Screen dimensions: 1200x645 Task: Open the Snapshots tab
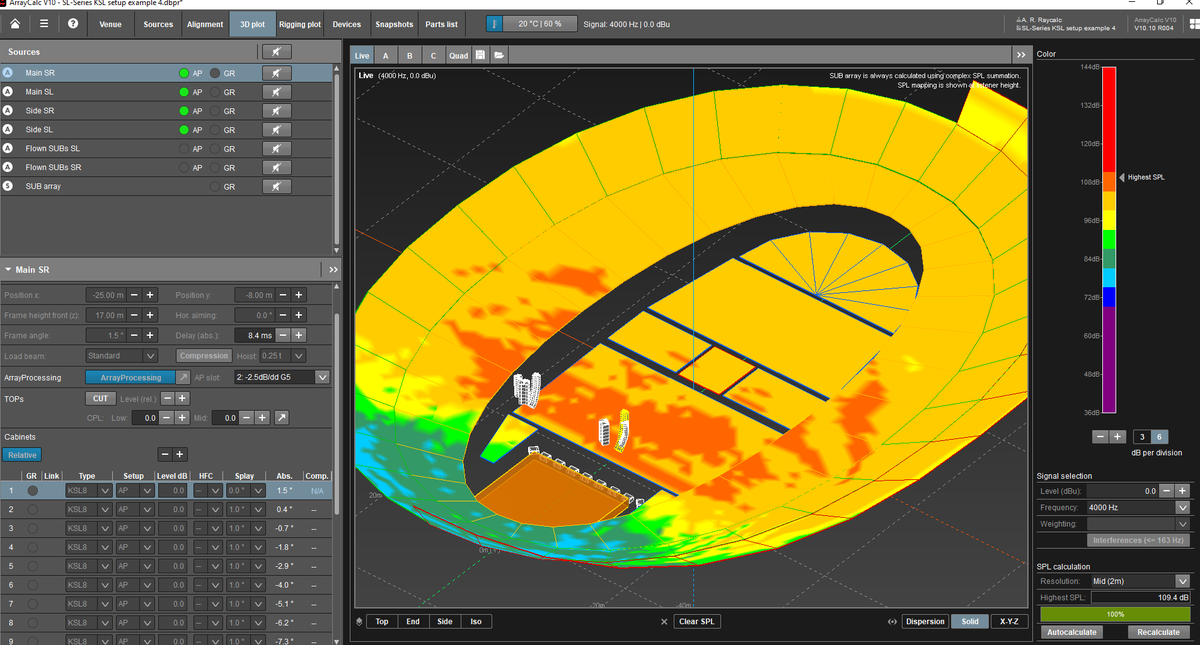click(394, 23)
